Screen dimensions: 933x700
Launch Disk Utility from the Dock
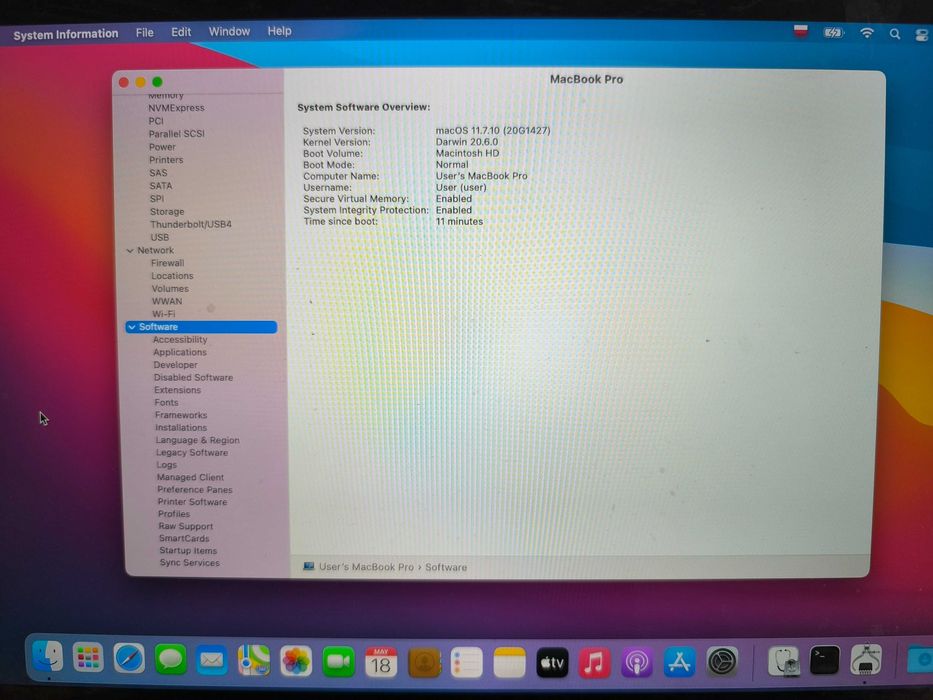tap(784, 660)
